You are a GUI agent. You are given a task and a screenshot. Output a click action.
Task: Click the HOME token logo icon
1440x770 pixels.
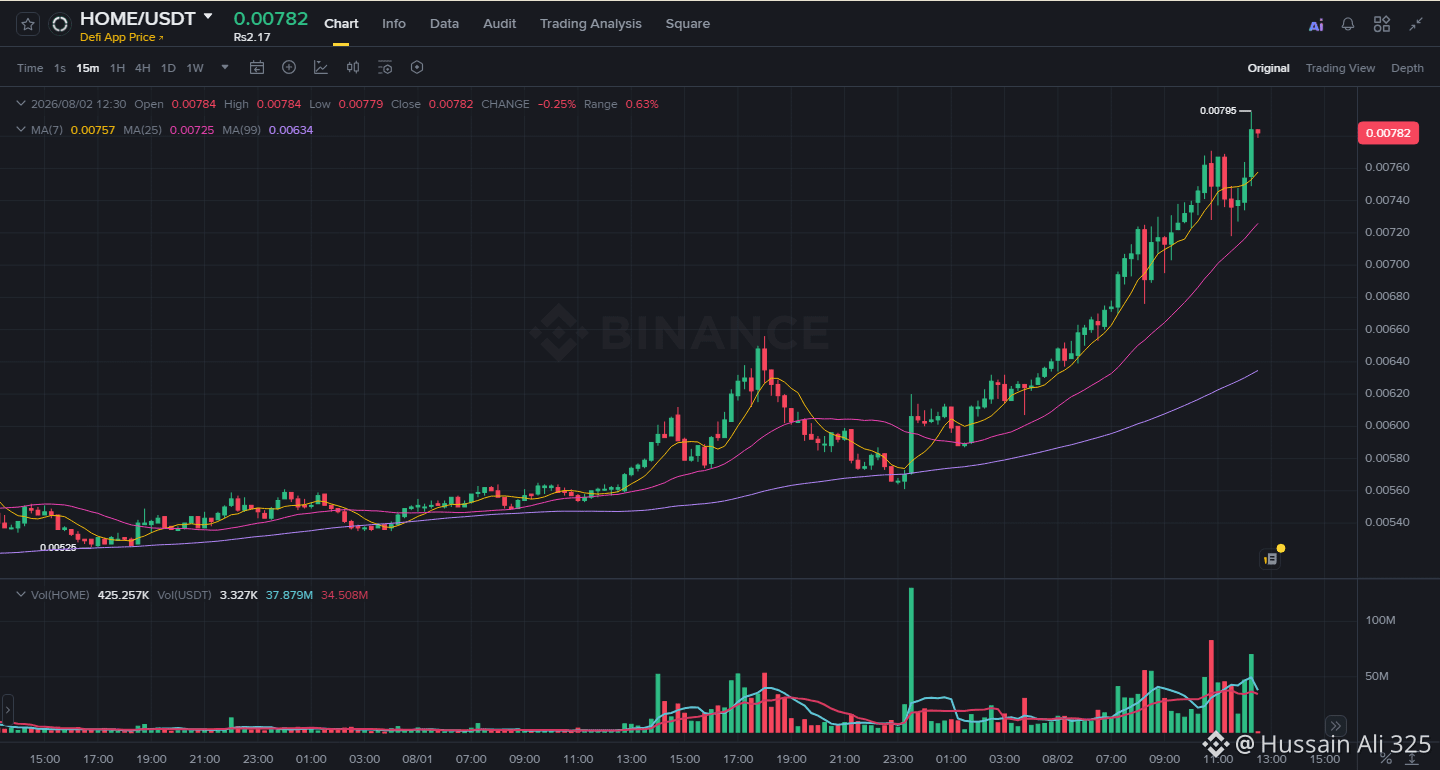pyautogui.click(x=60, y=24)
